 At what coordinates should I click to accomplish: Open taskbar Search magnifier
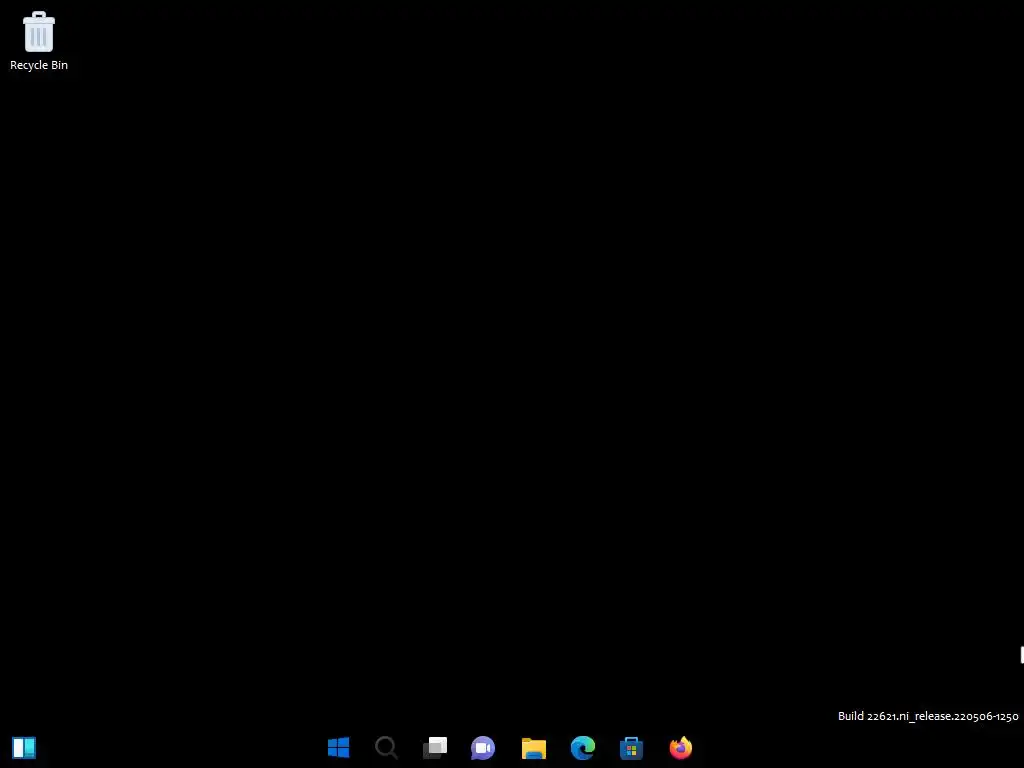387,748
